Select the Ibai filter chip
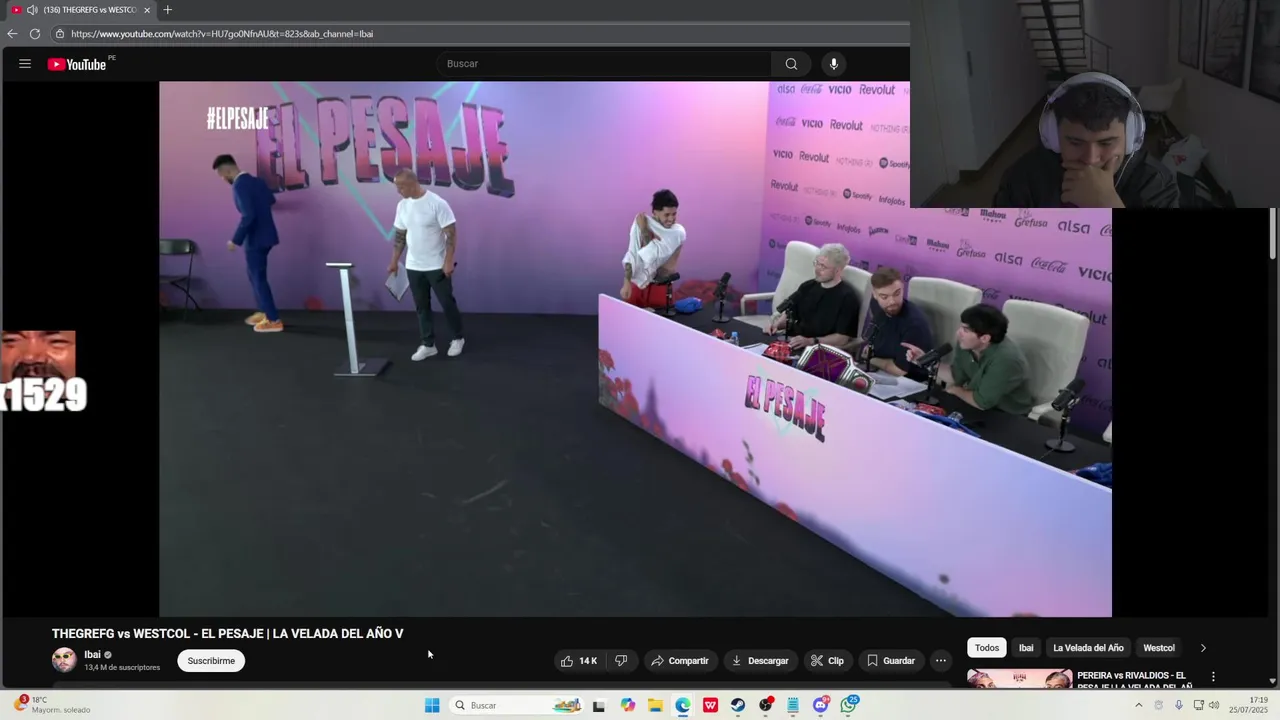 (x=1026, y=648)
